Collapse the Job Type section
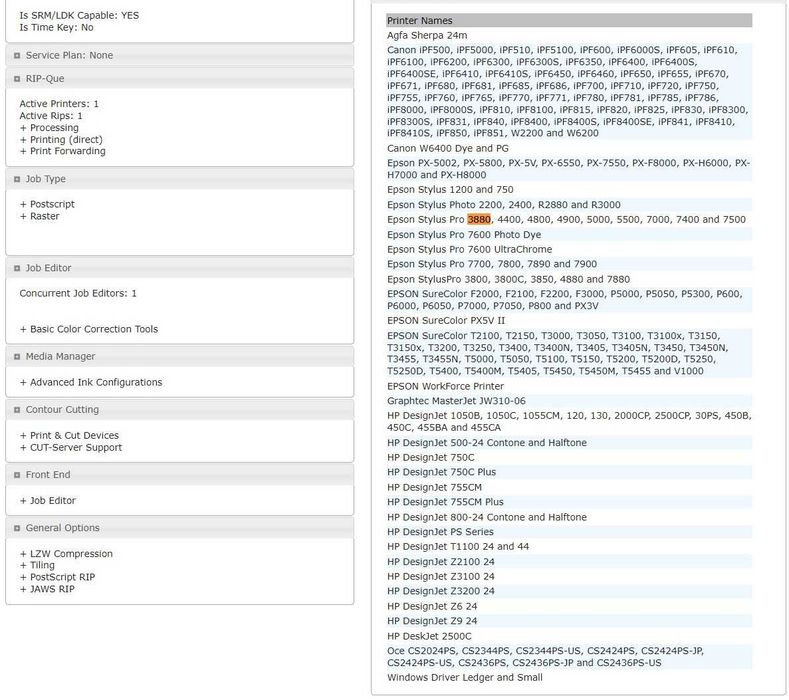Viewport: 789px width, 700px height. click(x=17, y=179)
